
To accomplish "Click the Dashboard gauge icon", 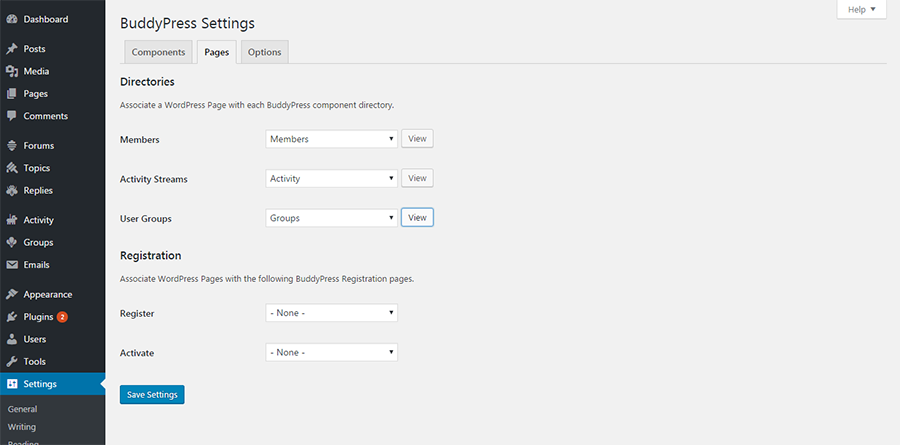I will [11, 19].
